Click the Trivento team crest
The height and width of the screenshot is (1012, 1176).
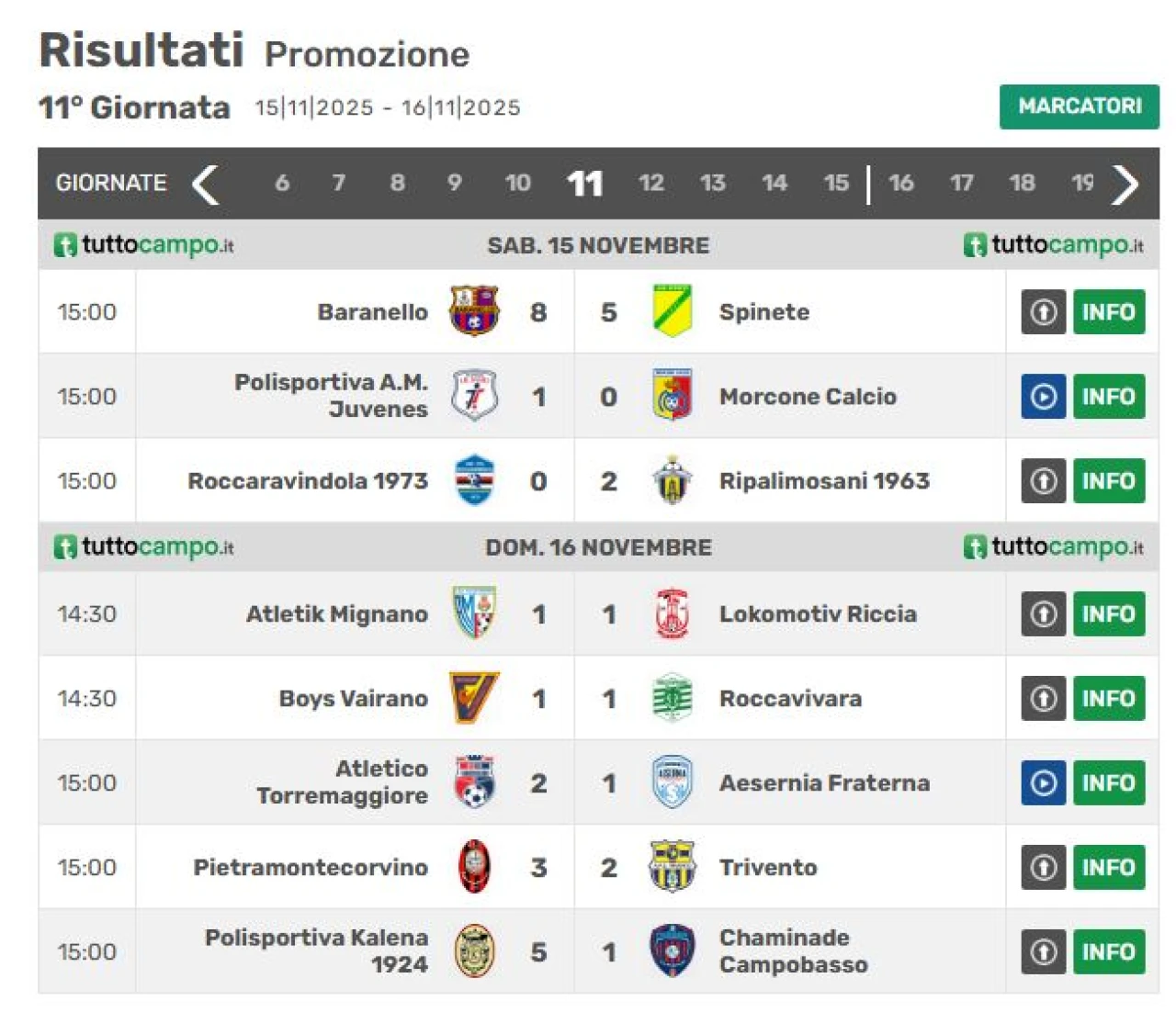click(672, 867)
